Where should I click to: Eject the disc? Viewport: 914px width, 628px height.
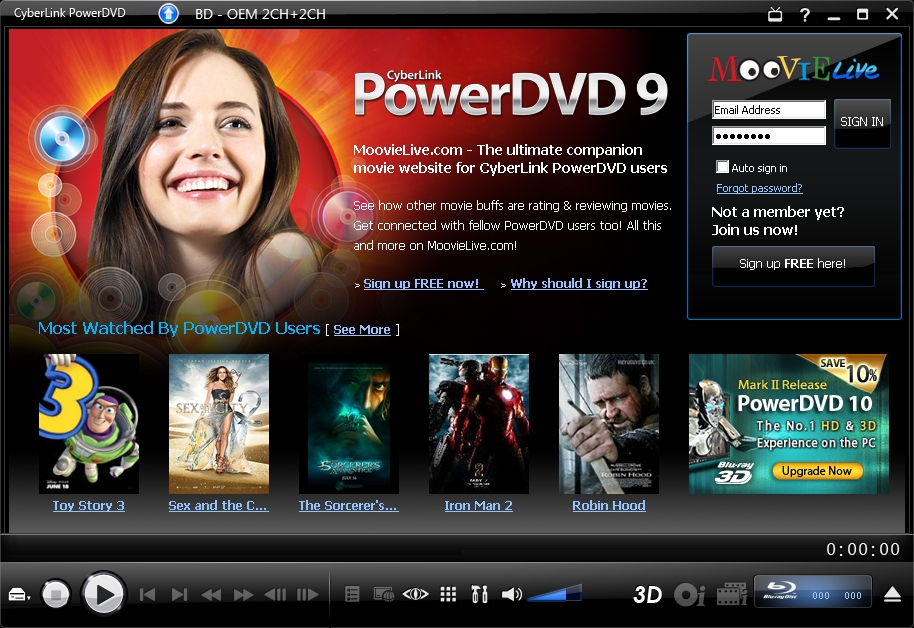[x=892, y=594]
